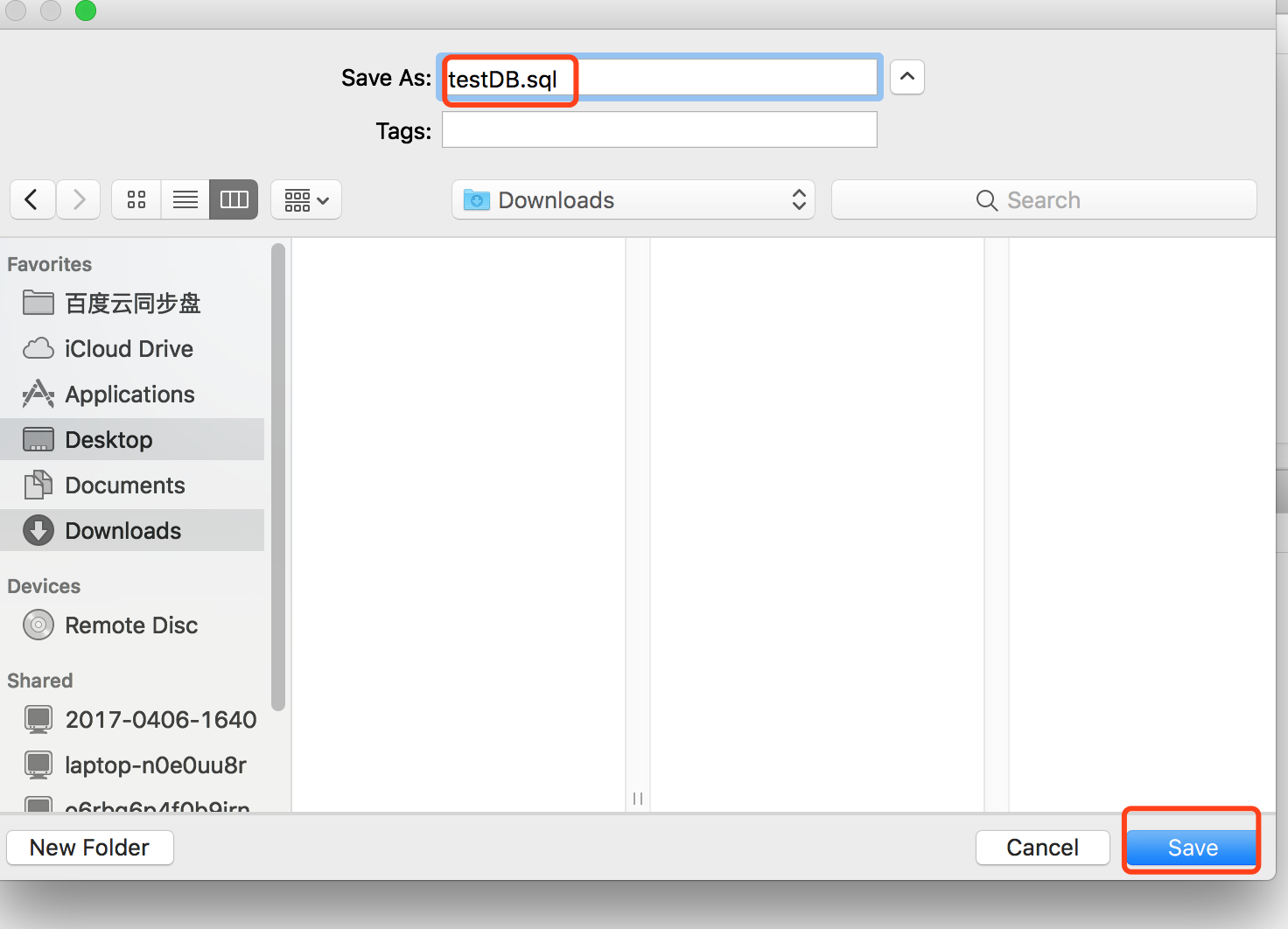
Task: Select Downloads in sidebar
Action: [132, 530]
